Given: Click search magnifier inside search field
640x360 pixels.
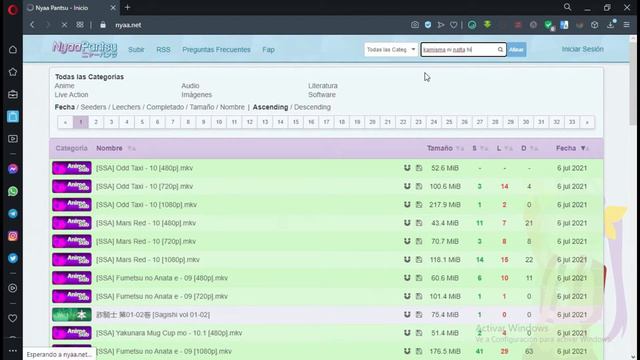Looking at the screenshot, I should (500, 49).
